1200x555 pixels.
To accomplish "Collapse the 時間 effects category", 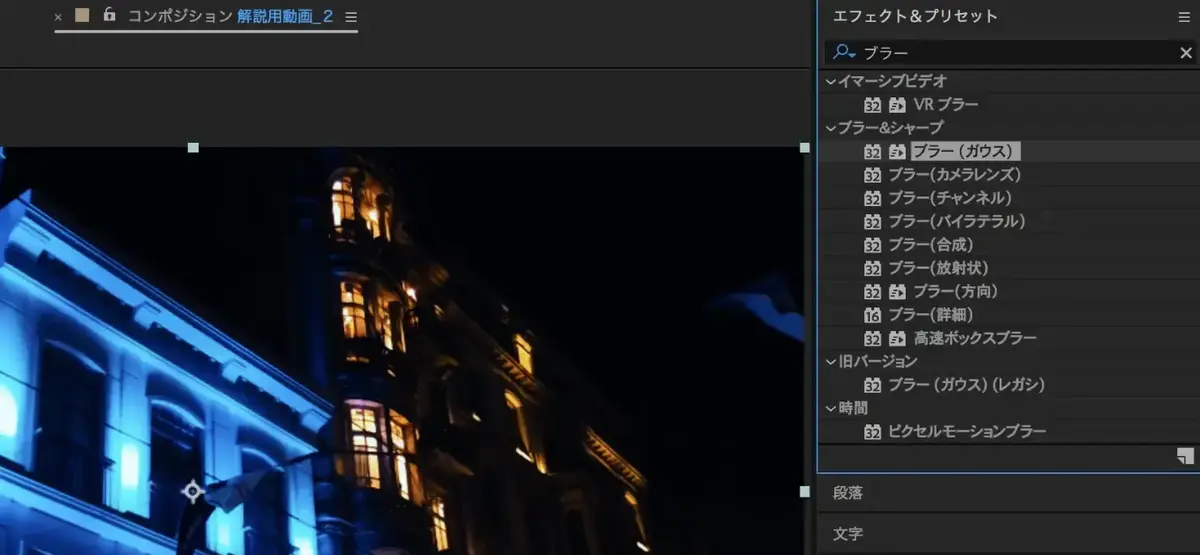I will (x=830, y=408).
